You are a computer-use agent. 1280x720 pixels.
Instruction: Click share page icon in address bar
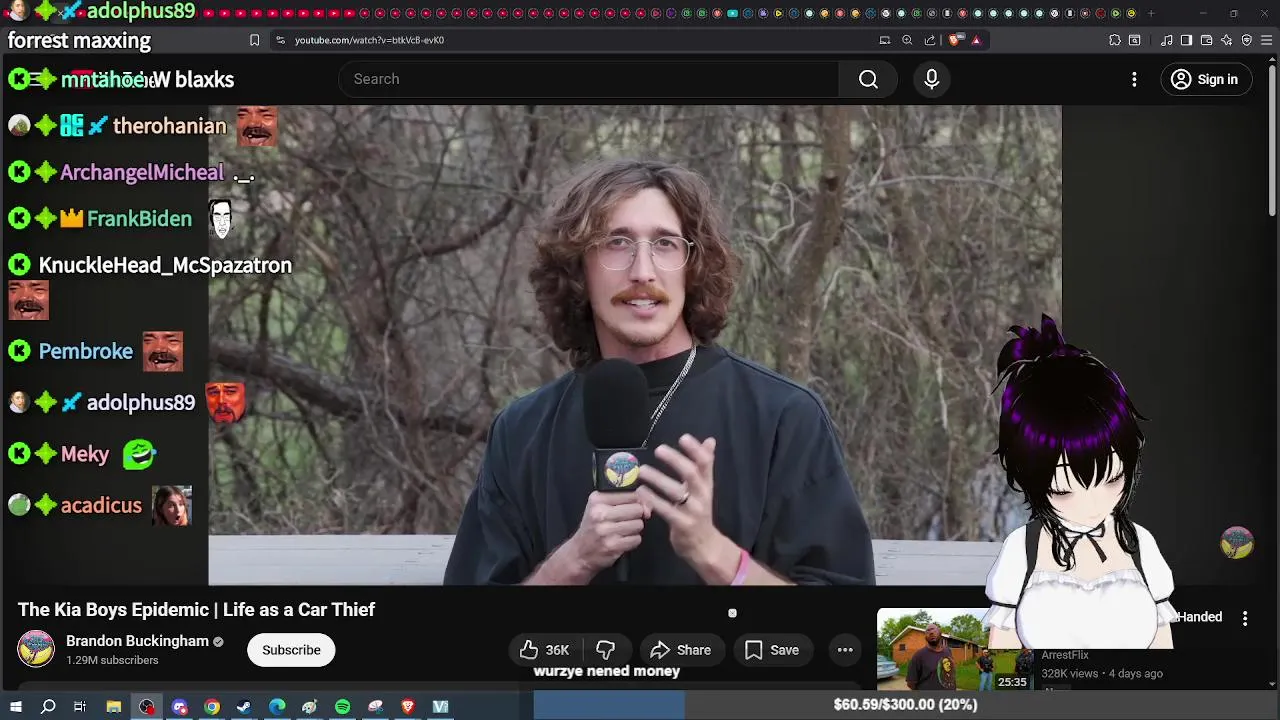[x=930, y=40]
